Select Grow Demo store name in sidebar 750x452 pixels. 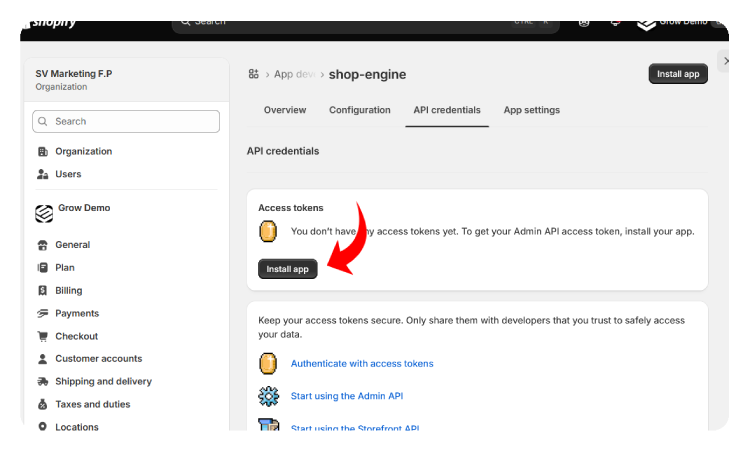[x=84, y=208]
